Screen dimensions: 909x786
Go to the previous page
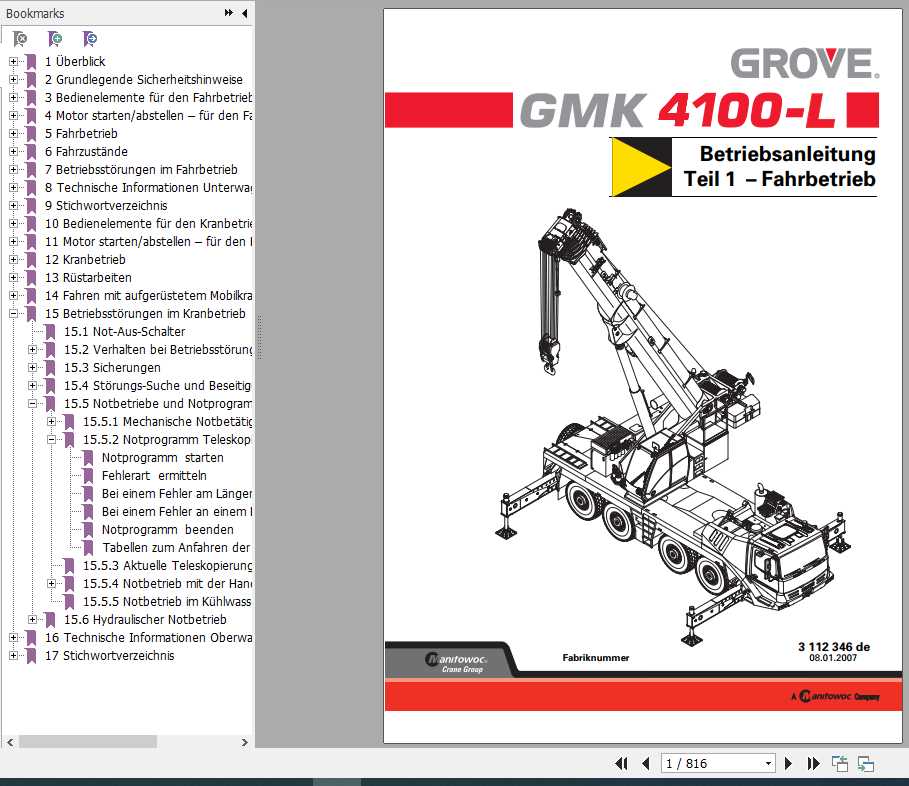tap(646, 763)
